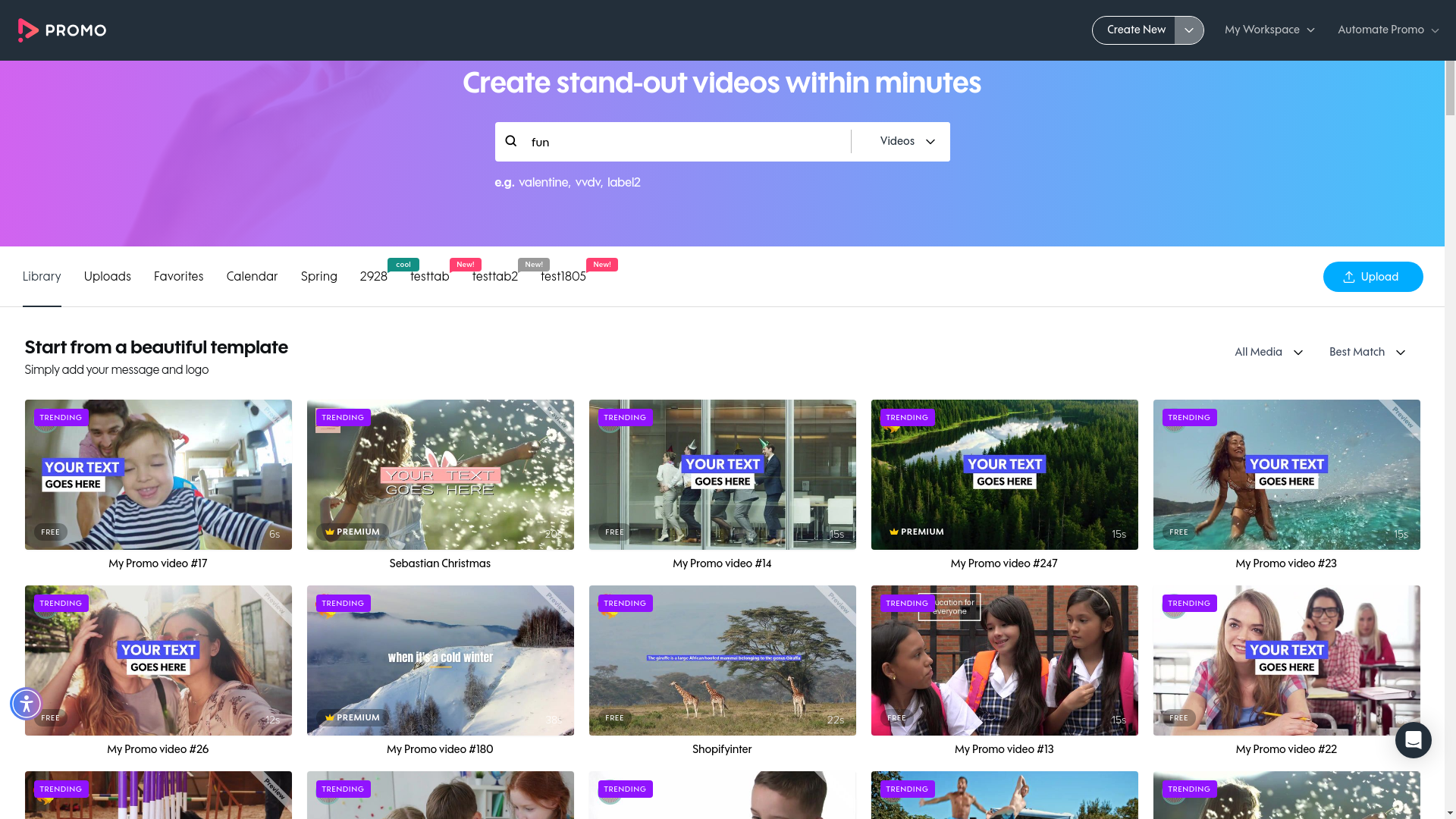
Task: Open the chat support bubble icon
Action: [x=1413, y=739]
